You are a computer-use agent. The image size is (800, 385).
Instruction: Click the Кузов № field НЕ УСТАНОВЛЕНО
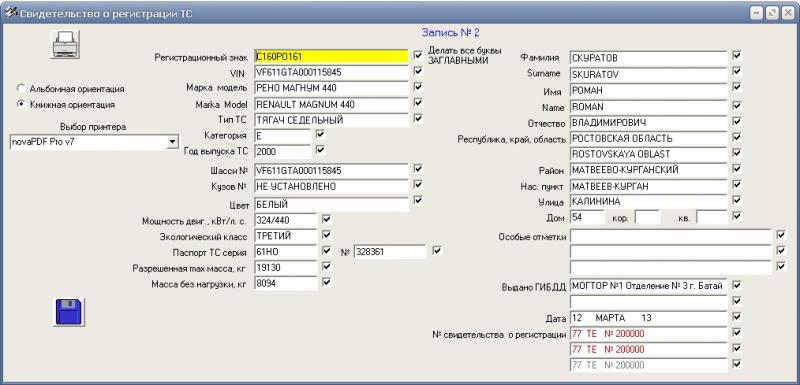[x=332, y=187]
